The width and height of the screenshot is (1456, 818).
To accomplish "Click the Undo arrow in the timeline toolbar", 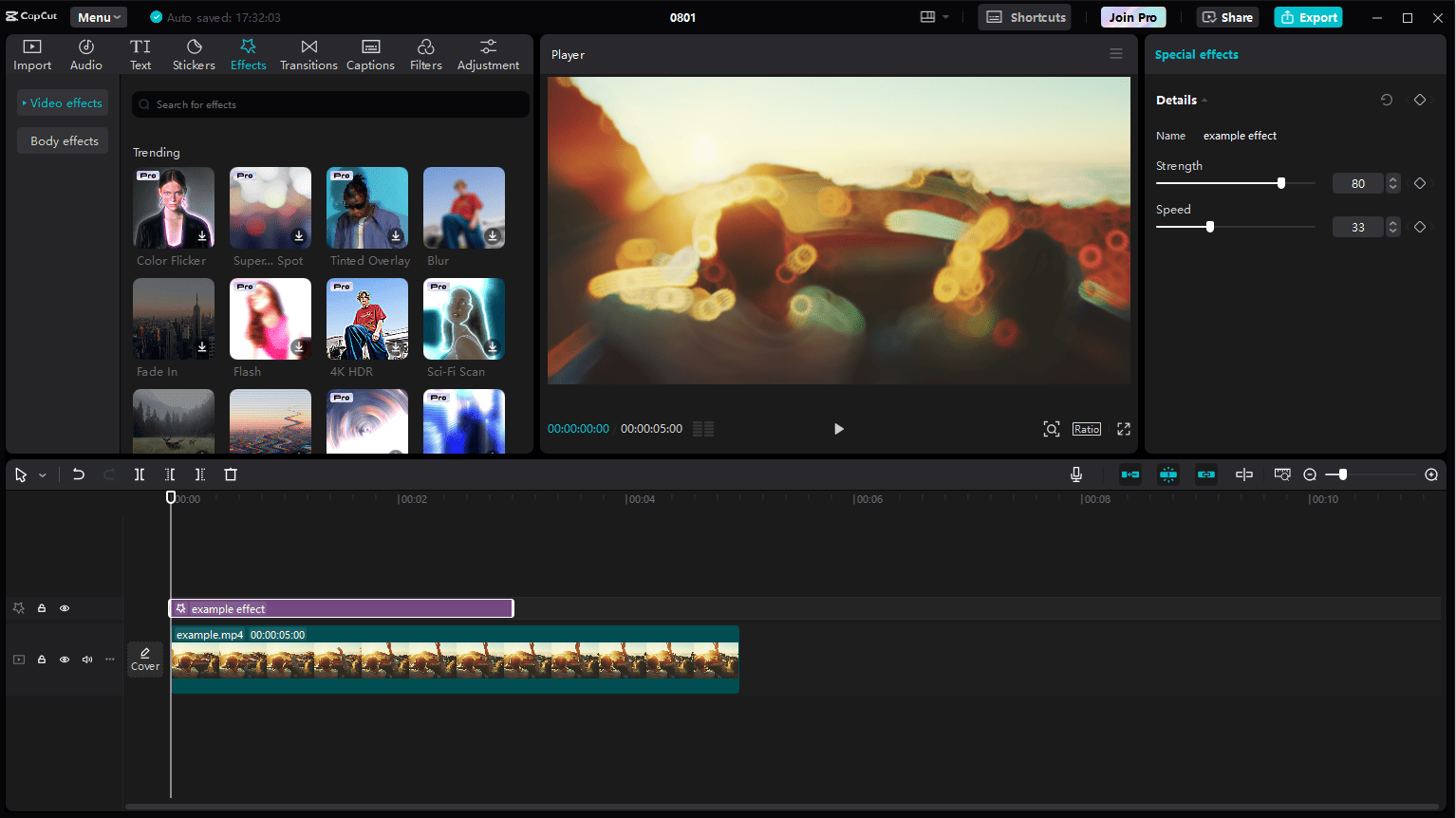I will click(x=79, y=474).
